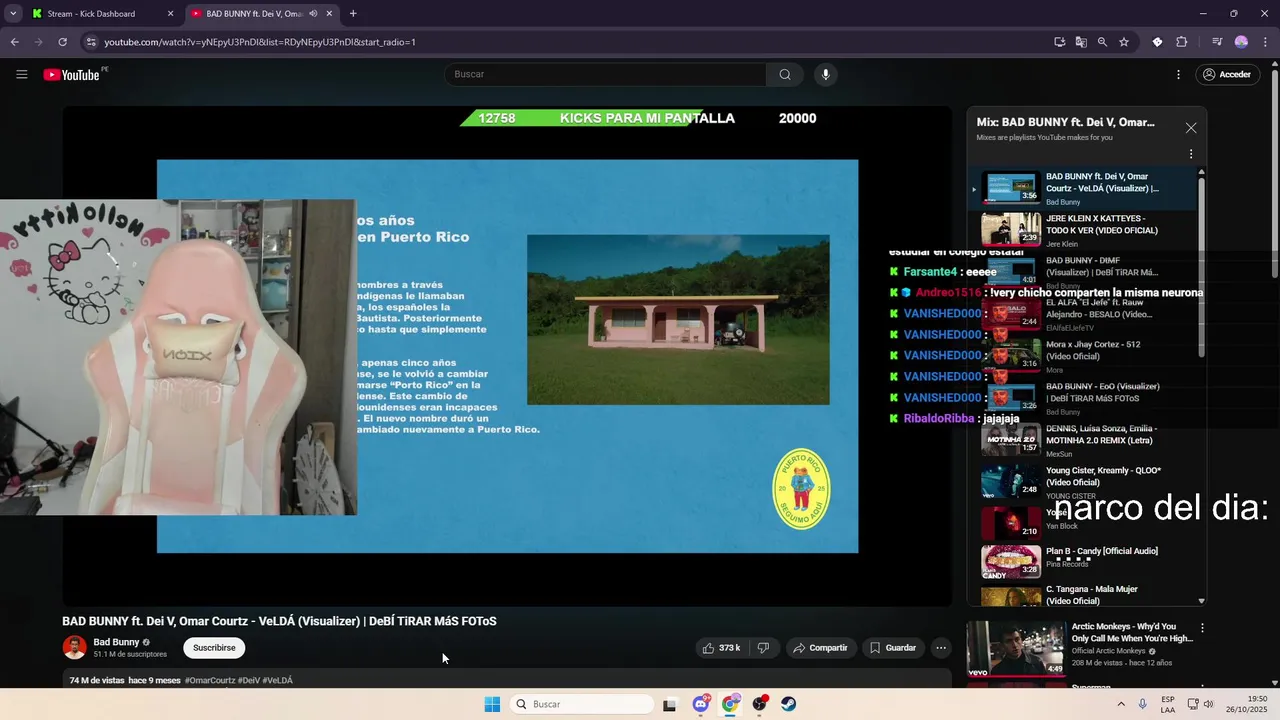
Task: Open media controls music note icon
Action: tap(1217, 42)
